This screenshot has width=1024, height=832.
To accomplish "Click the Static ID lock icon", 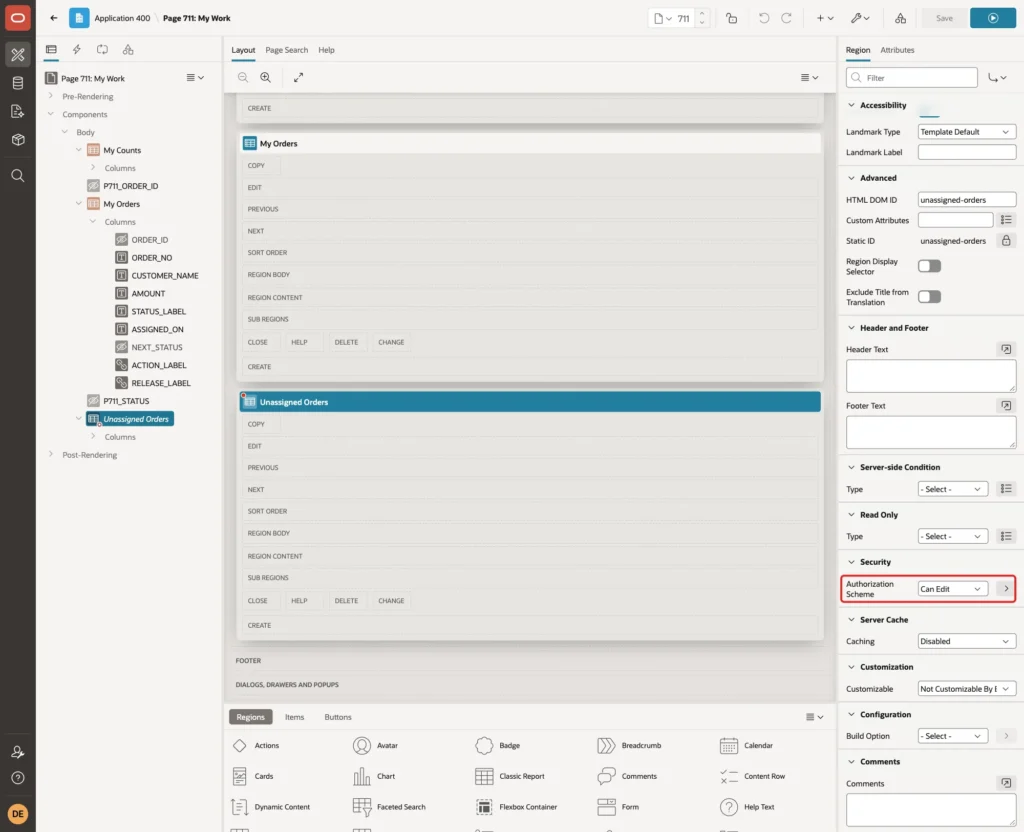I will click(x=1006, y=241).
